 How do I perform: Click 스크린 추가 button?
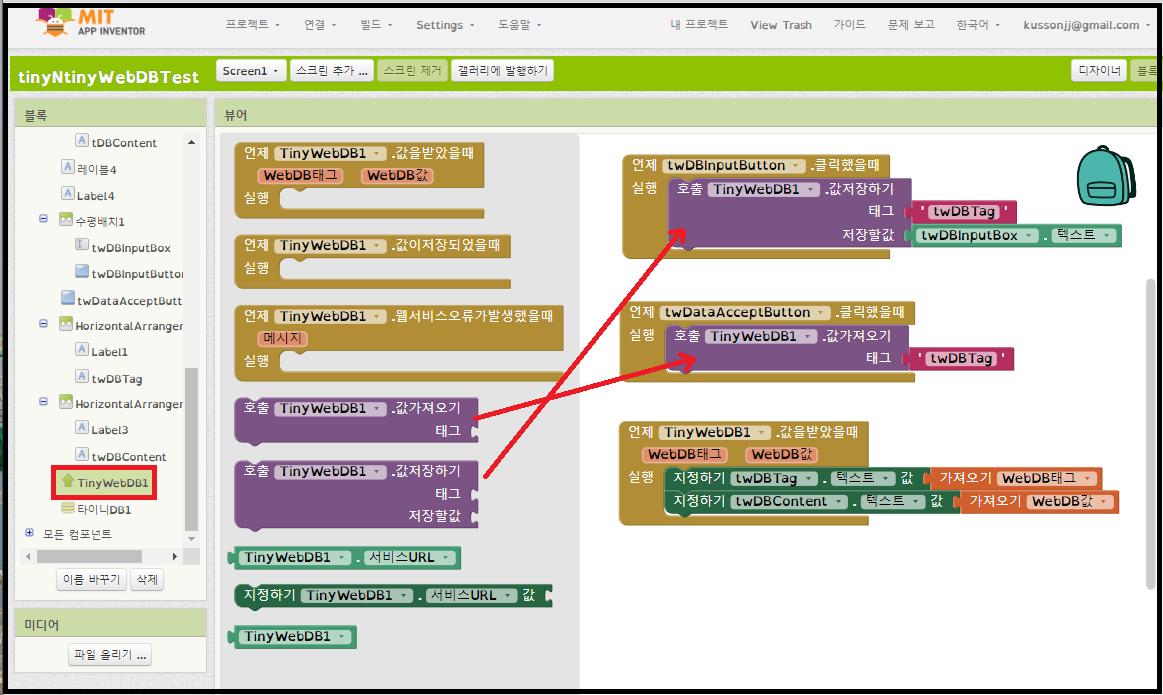332,70
